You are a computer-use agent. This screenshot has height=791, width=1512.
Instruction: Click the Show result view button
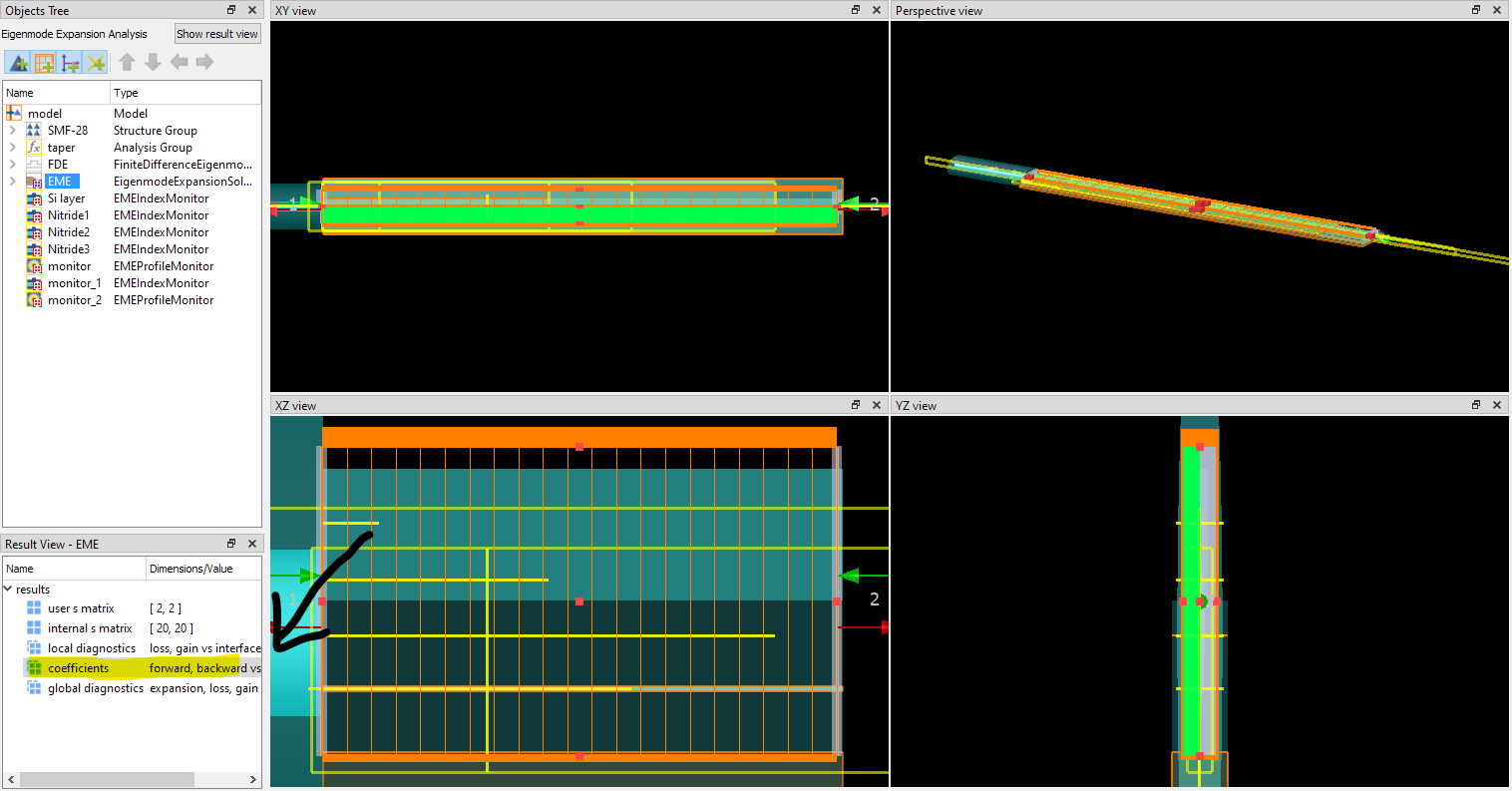(x=217, y=34)
